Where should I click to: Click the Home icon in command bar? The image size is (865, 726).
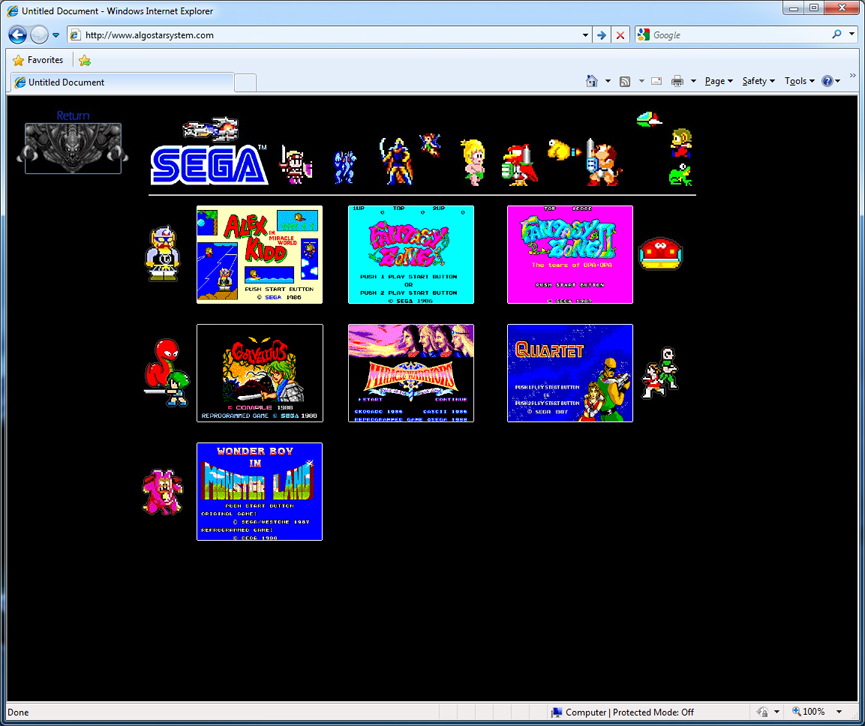coord(591,82)
